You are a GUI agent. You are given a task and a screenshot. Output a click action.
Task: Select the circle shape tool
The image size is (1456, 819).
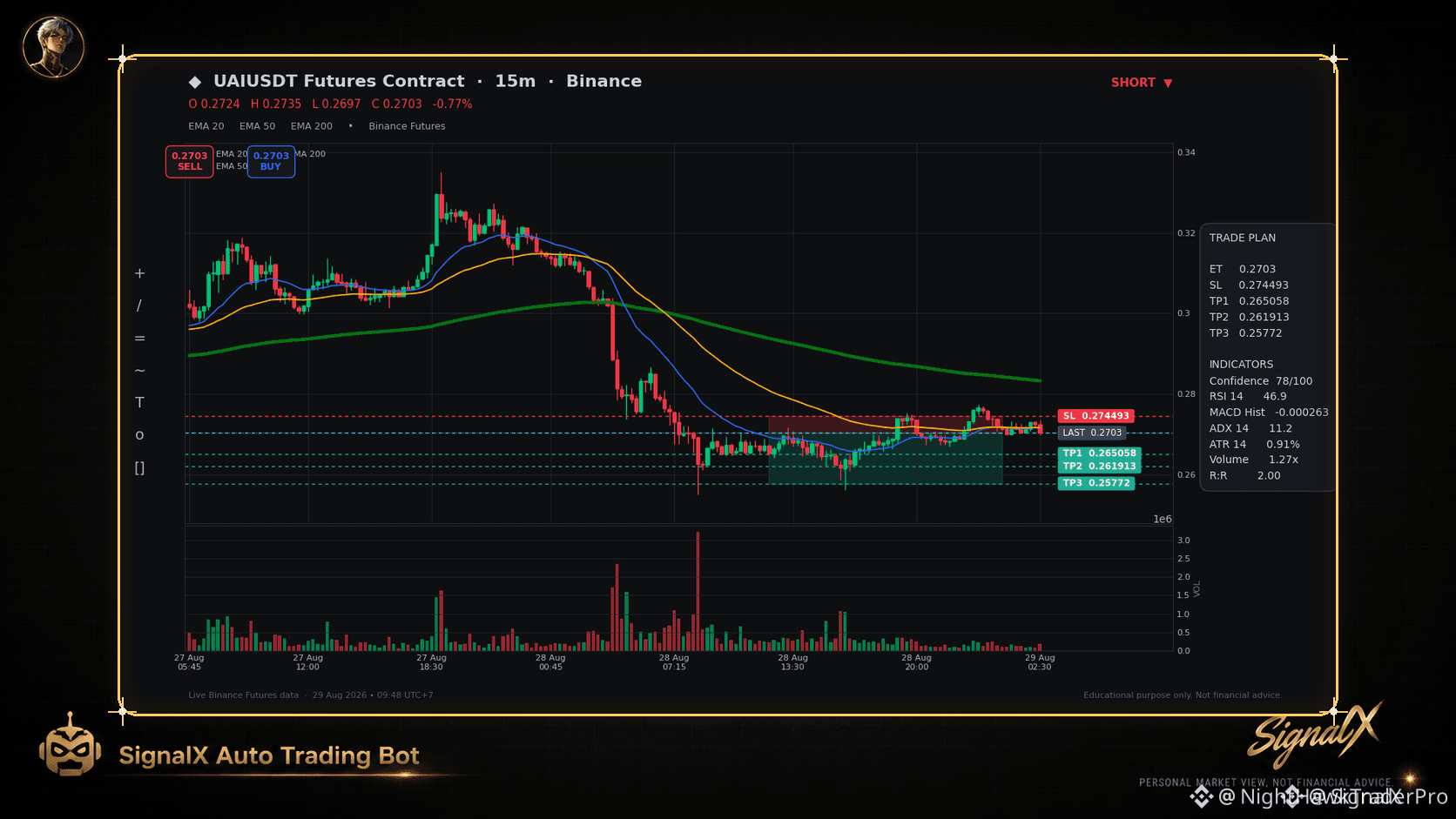point(139,435)
